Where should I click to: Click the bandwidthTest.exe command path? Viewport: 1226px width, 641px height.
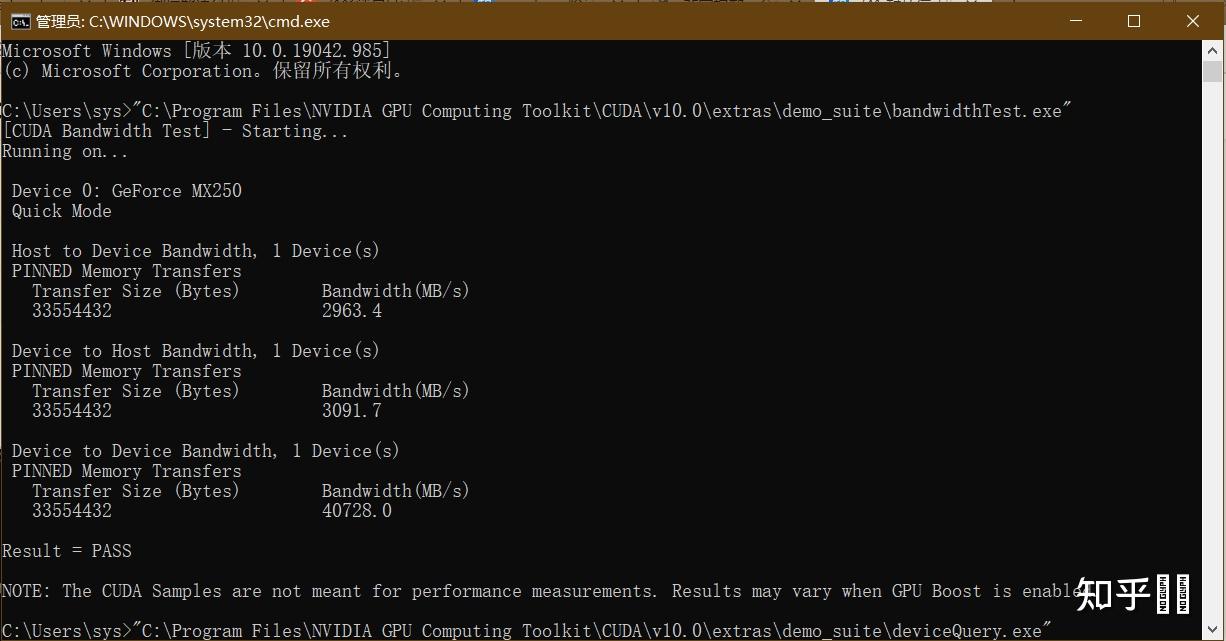tap(602, 111)
